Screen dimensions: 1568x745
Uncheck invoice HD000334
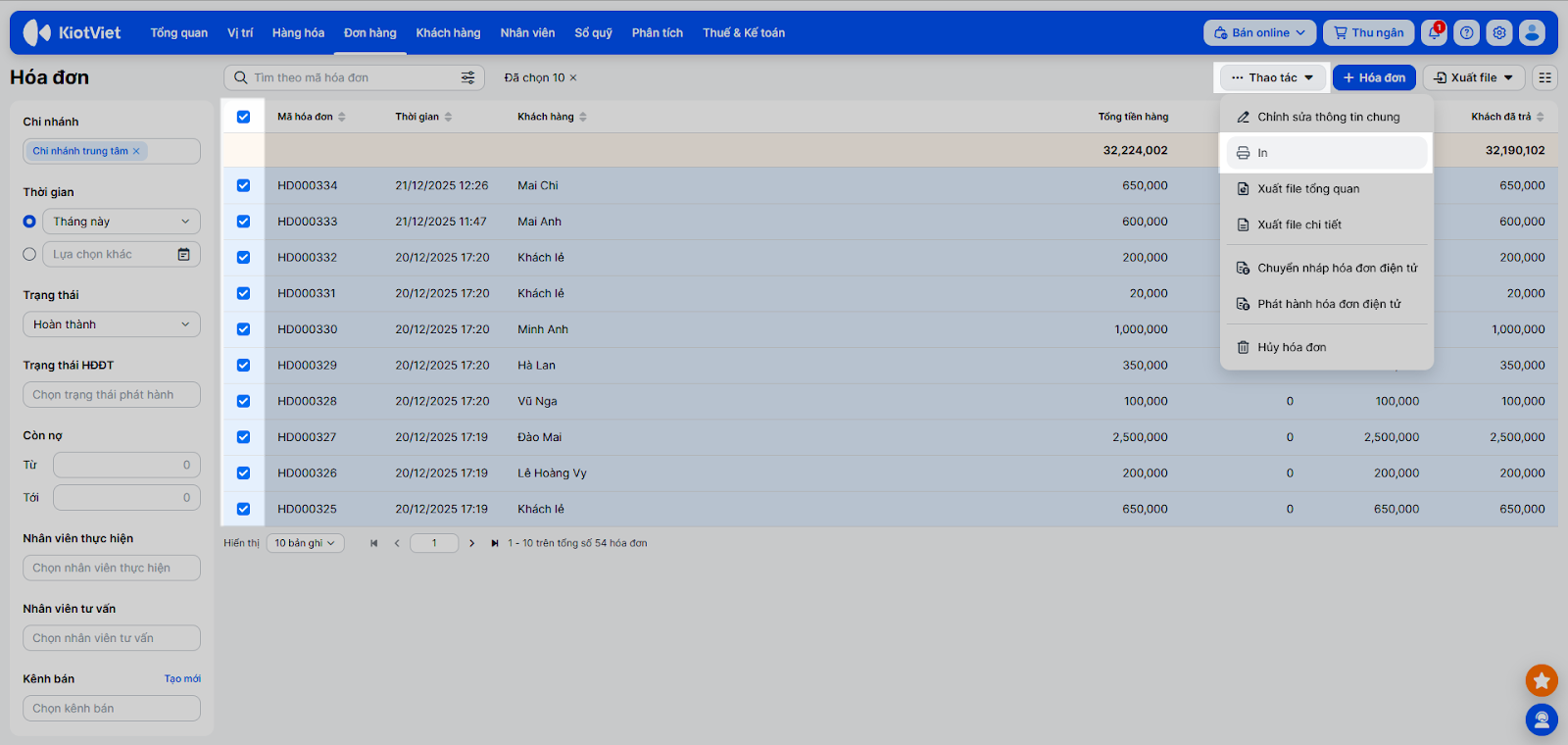point(243,185)
